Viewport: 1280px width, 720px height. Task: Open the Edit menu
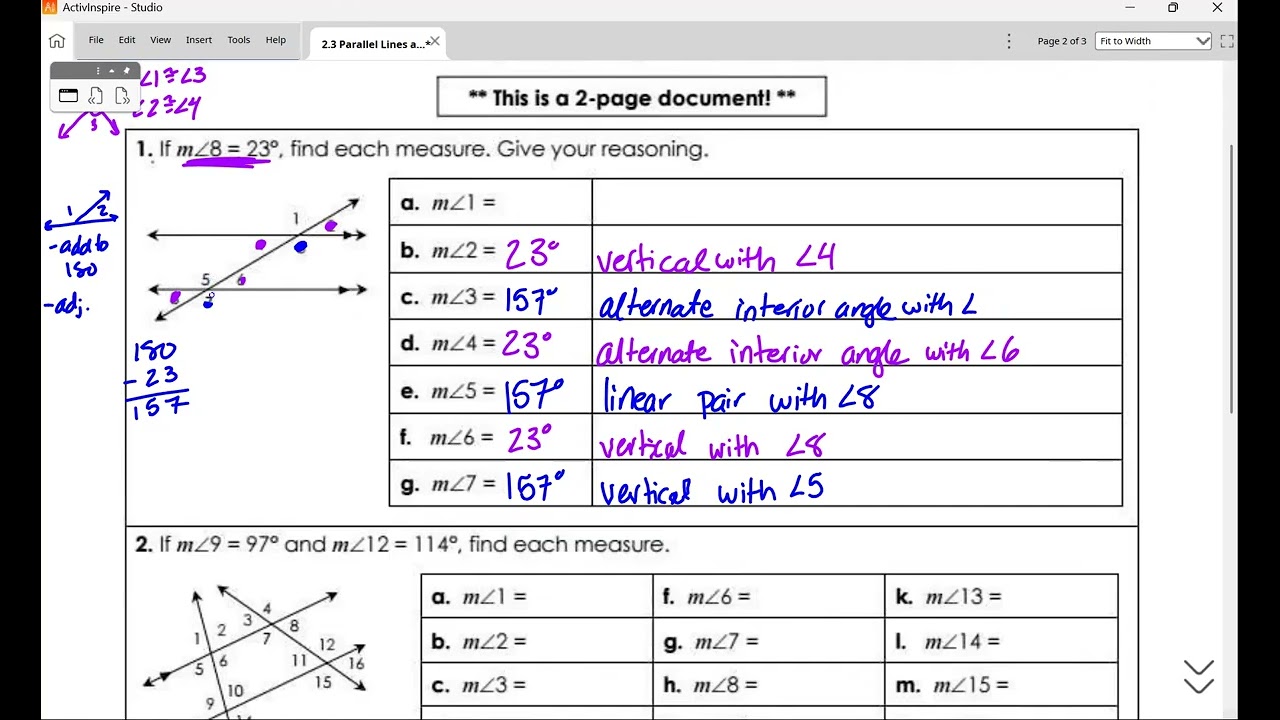[127, 40]
